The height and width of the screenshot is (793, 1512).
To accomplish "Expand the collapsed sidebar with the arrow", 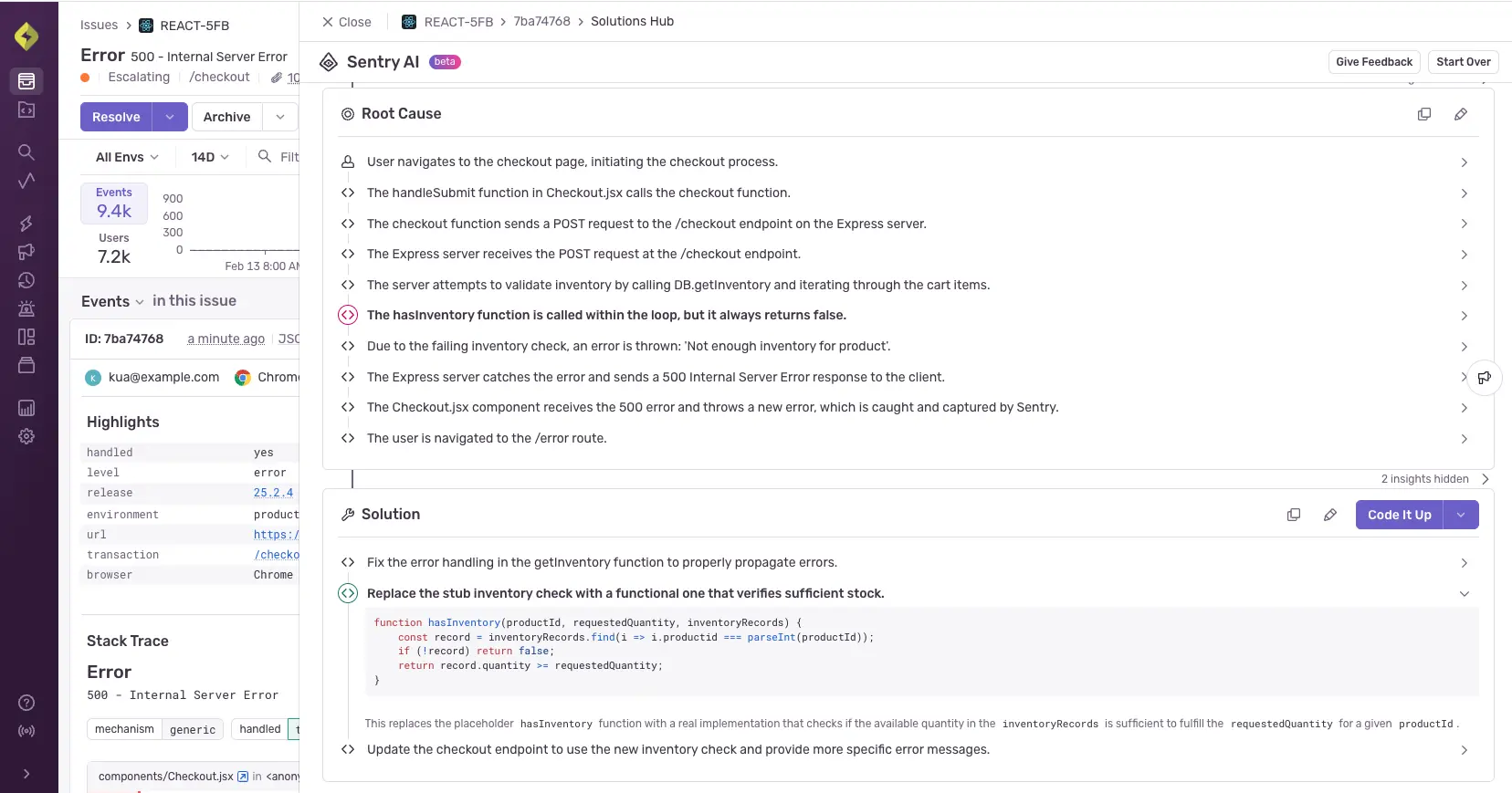I will [26, 774].
